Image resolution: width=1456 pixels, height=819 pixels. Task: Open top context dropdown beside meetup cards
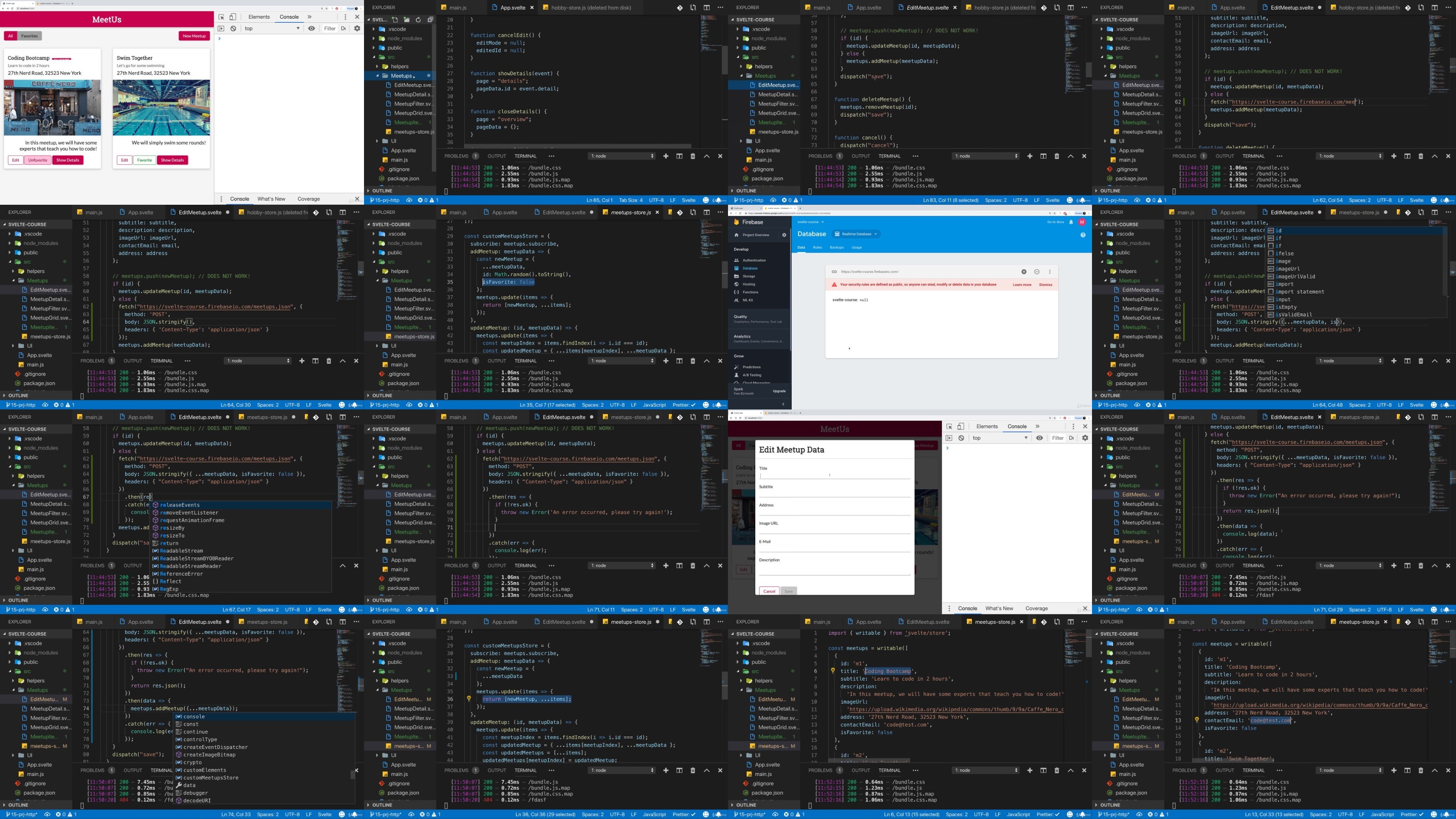(x=272, y=28)
